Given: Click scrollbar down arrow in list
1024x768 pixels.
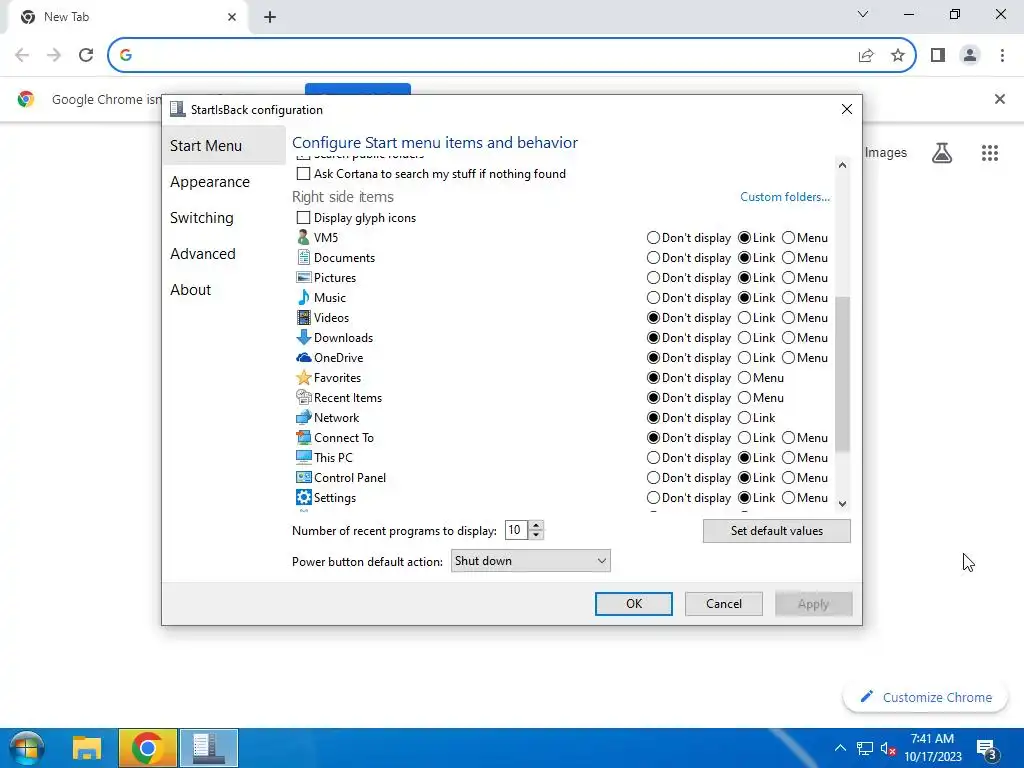Looking at the screenshot, I should tap(842, 504).
